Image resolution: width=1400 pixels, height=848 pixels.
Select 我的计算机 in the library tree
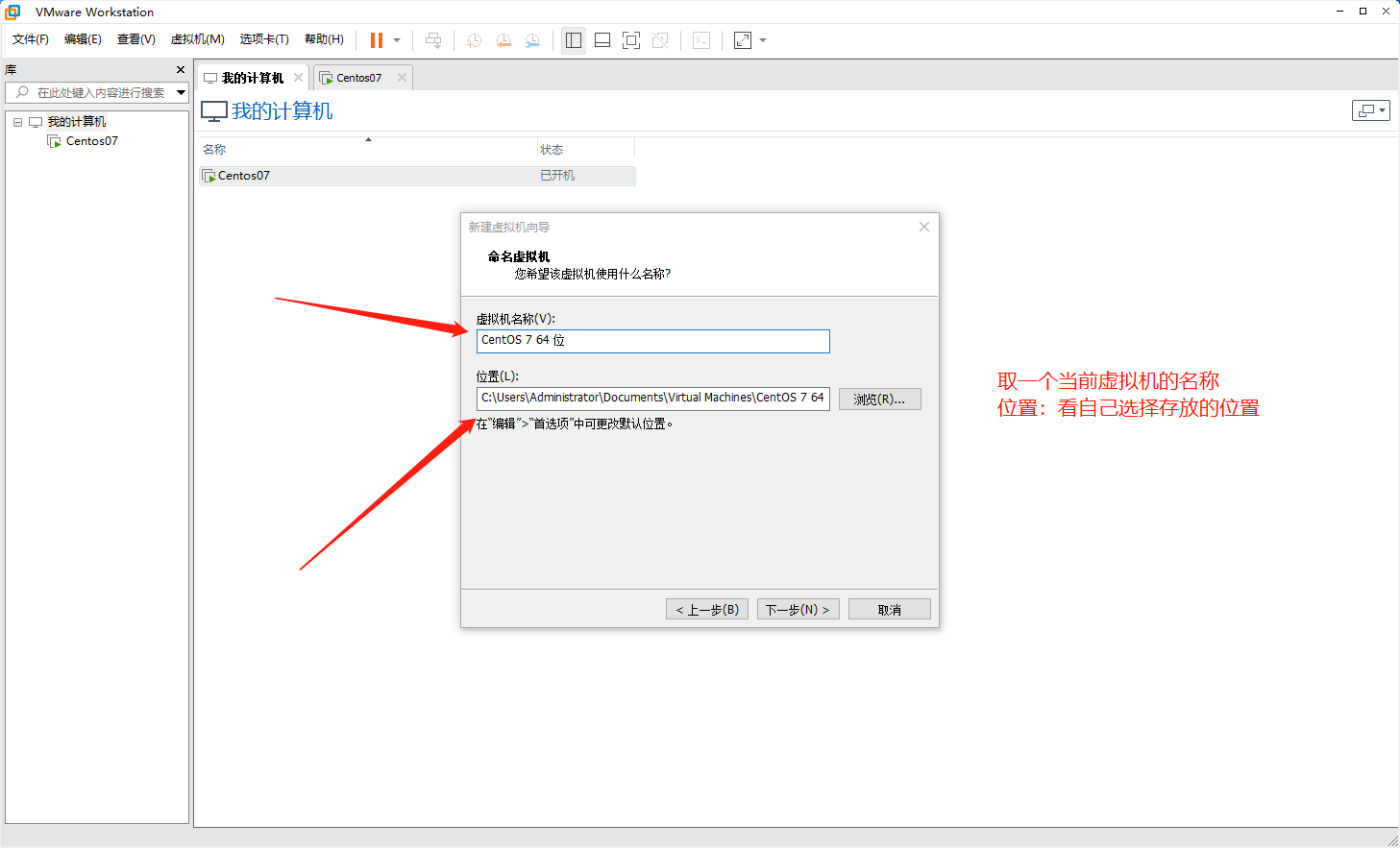tap(77, 122)
